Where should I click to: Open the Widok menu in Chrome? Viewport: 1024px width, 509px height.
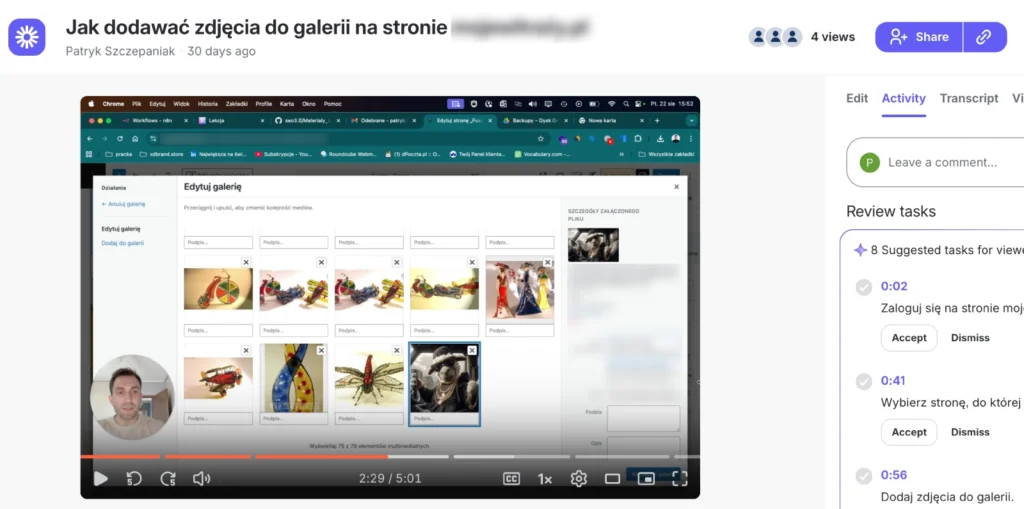(182, 104)
